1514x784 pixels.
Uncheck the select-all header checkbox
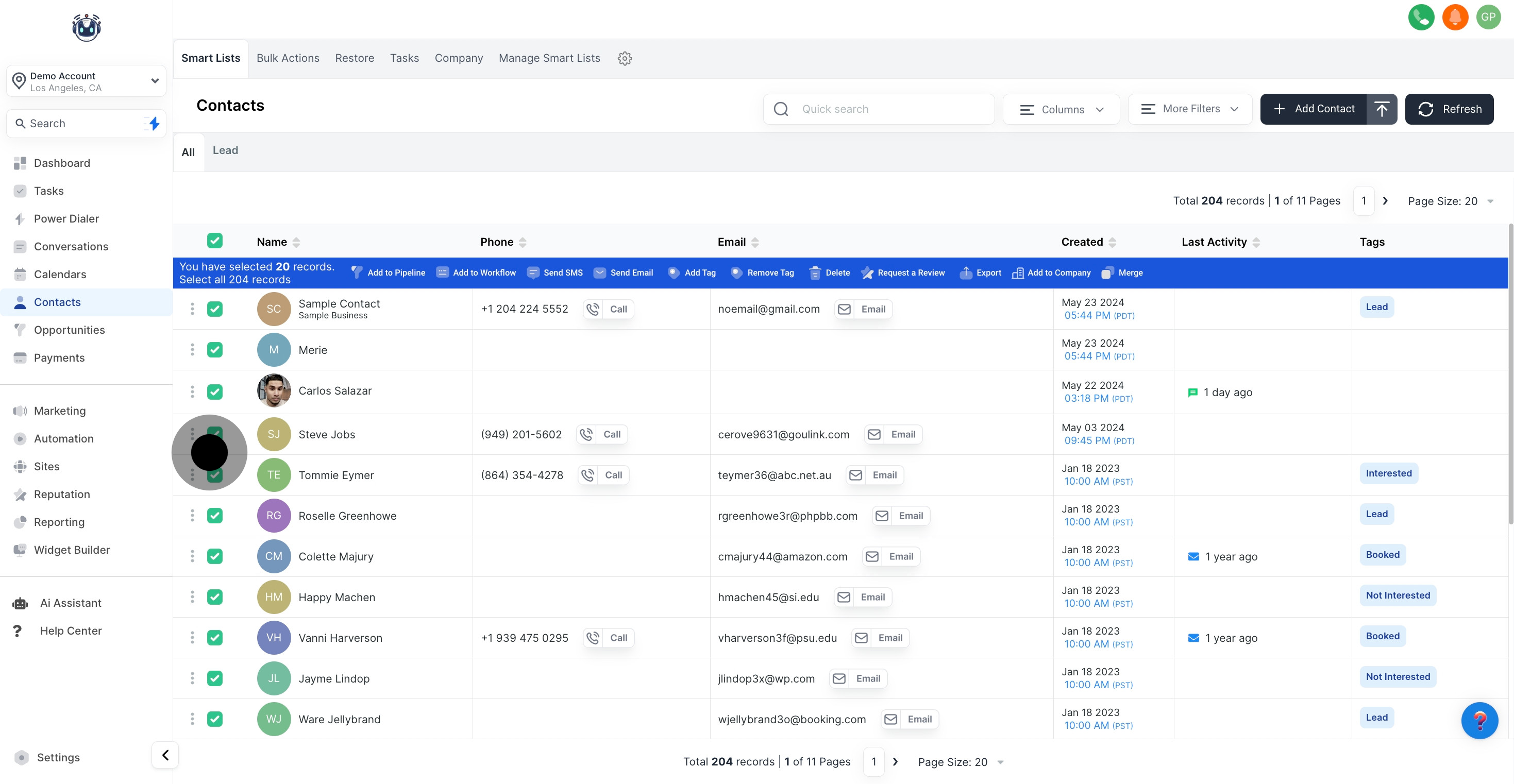pyautogui.click(x=214, y=241)
